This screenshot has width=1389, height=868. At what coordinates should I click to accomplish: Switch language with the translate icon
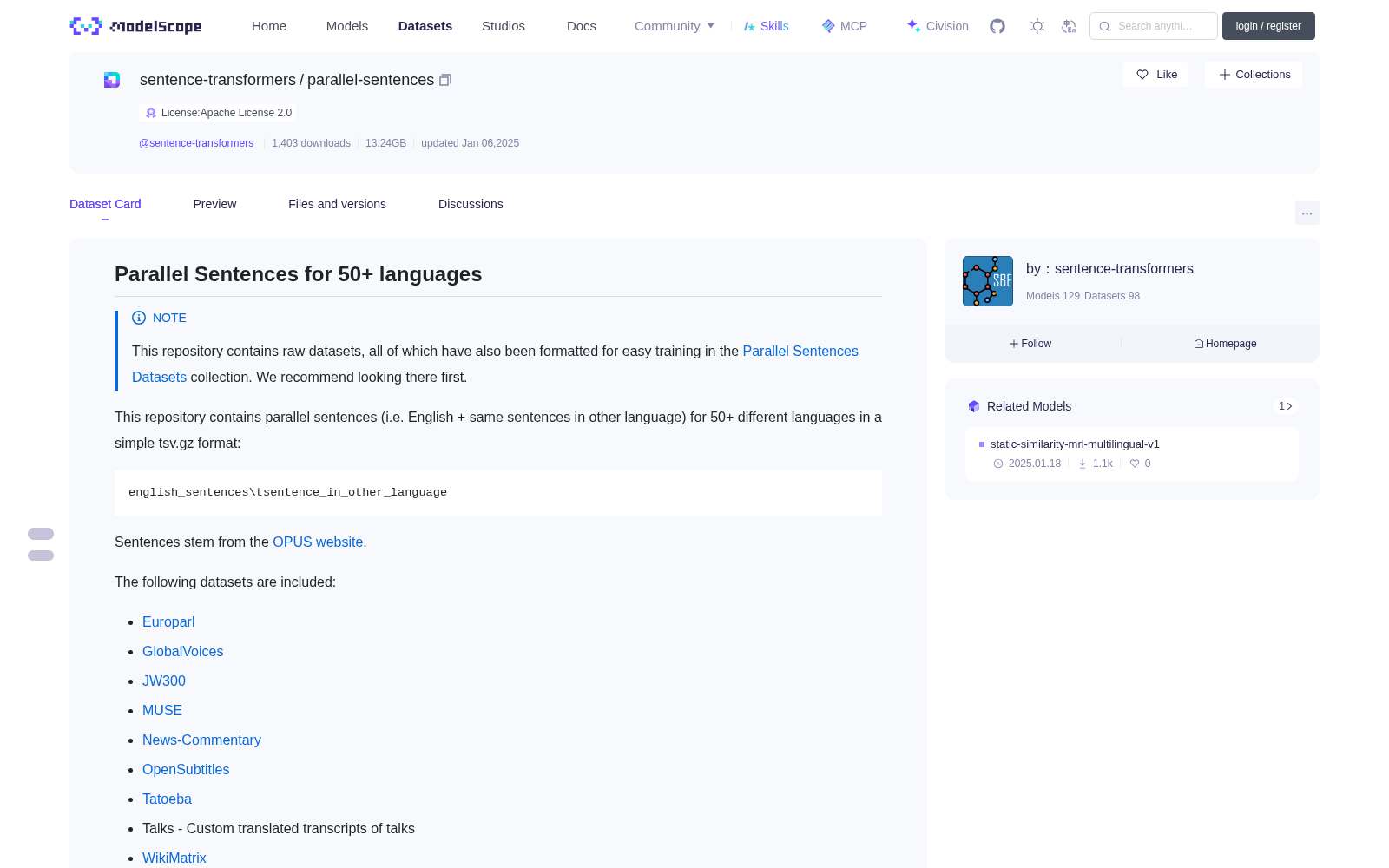(x=1069, y=26)
